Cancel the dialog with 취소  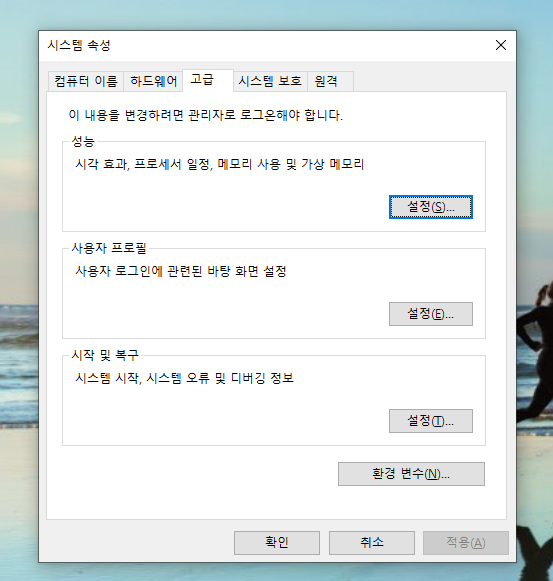point(372,543)
